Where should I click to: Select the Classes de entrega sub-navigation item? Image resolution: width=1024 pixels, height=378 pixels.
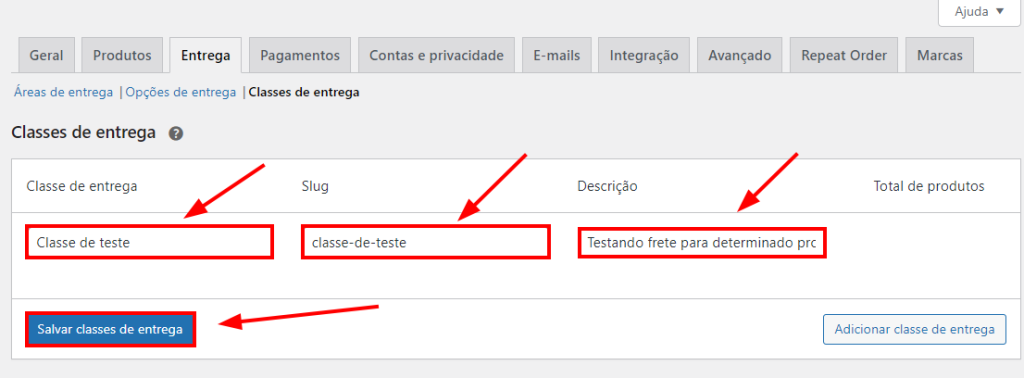304,93
